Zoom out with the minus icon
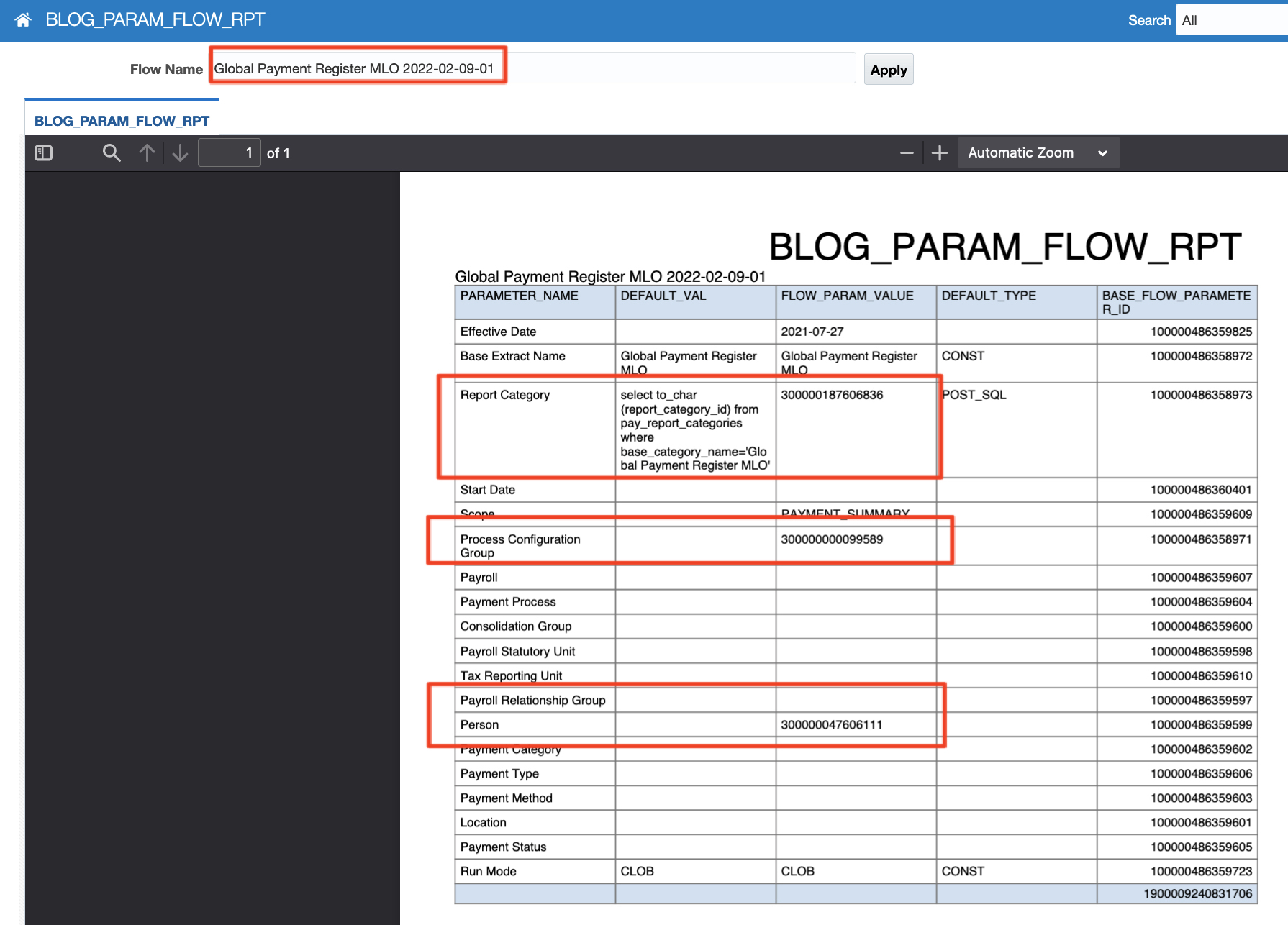 click(x=907, y=153)
